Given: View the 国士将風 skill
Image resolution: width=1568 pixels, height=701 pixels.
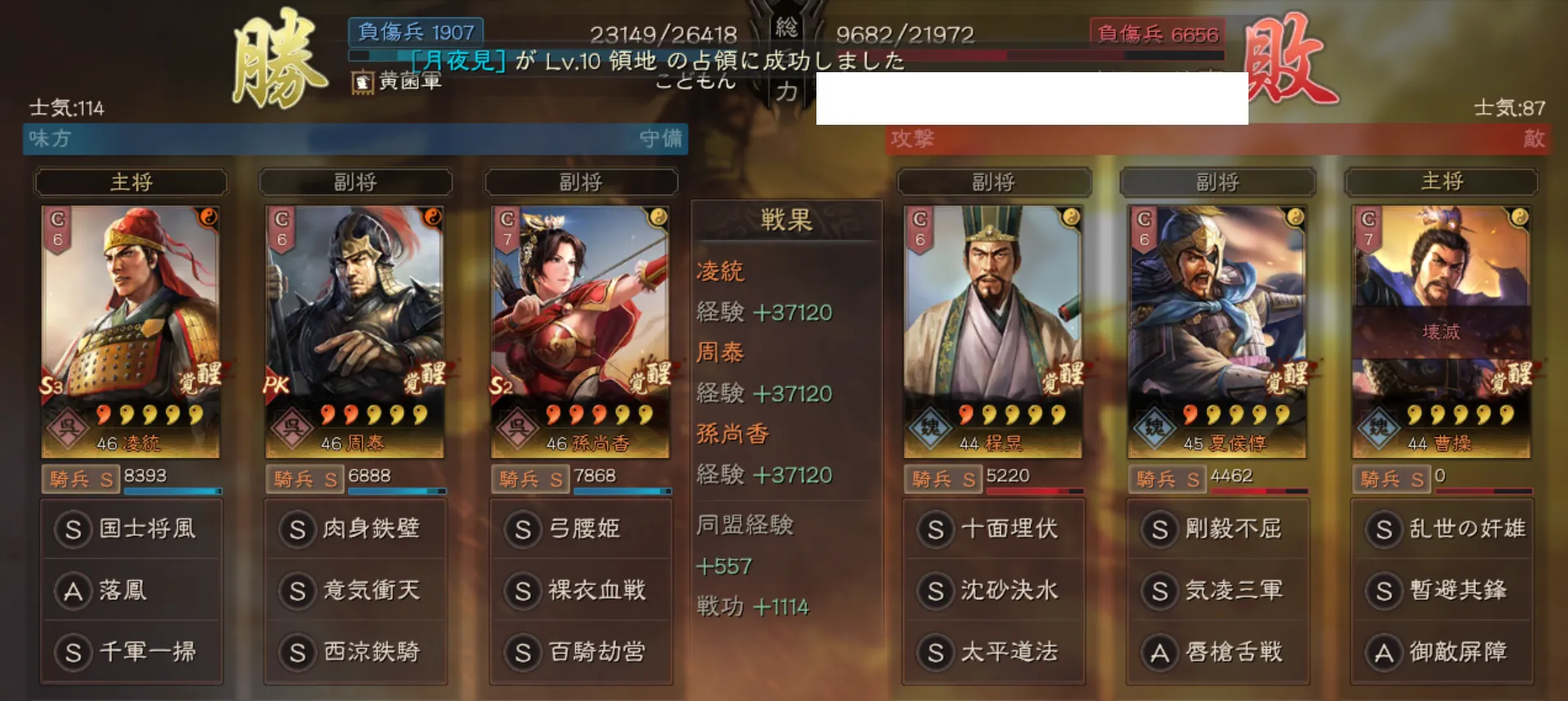Looking at the screenshot, I should point(131,529).
